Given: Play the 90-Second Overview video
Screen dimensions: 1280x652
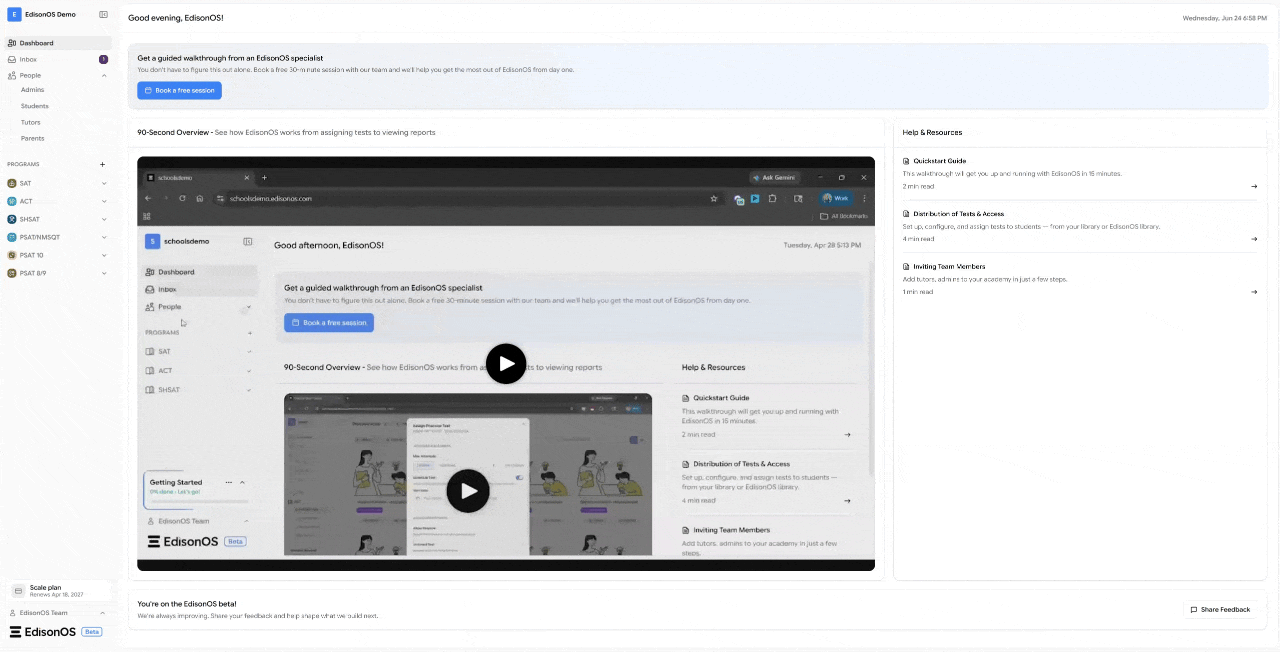Looking at the screenshot, I should 506,364.
